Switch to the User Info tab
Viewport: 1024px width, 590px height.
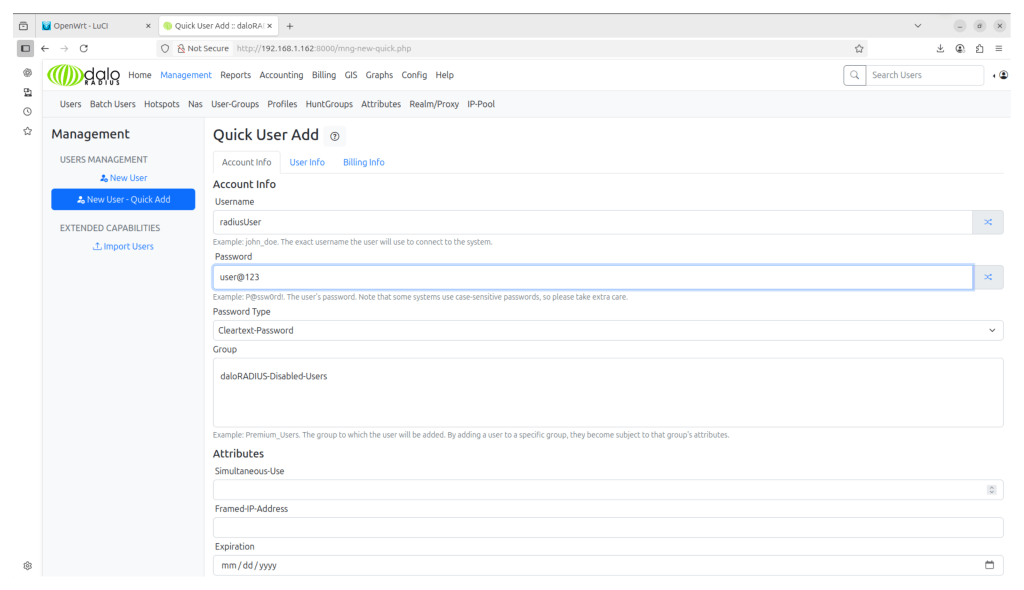(x=307, y=162)
